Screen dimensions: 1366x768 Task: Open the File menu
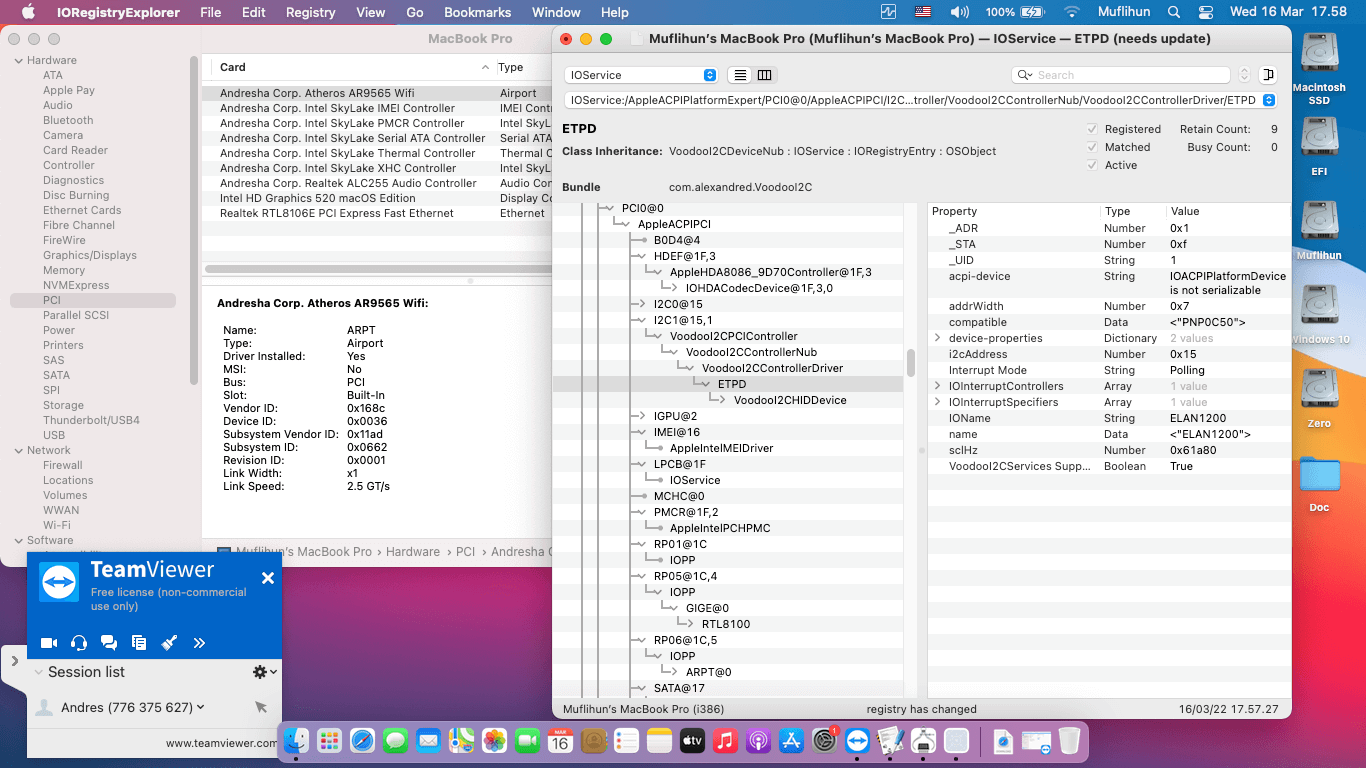pyautogui.click(x=210, y=12)
